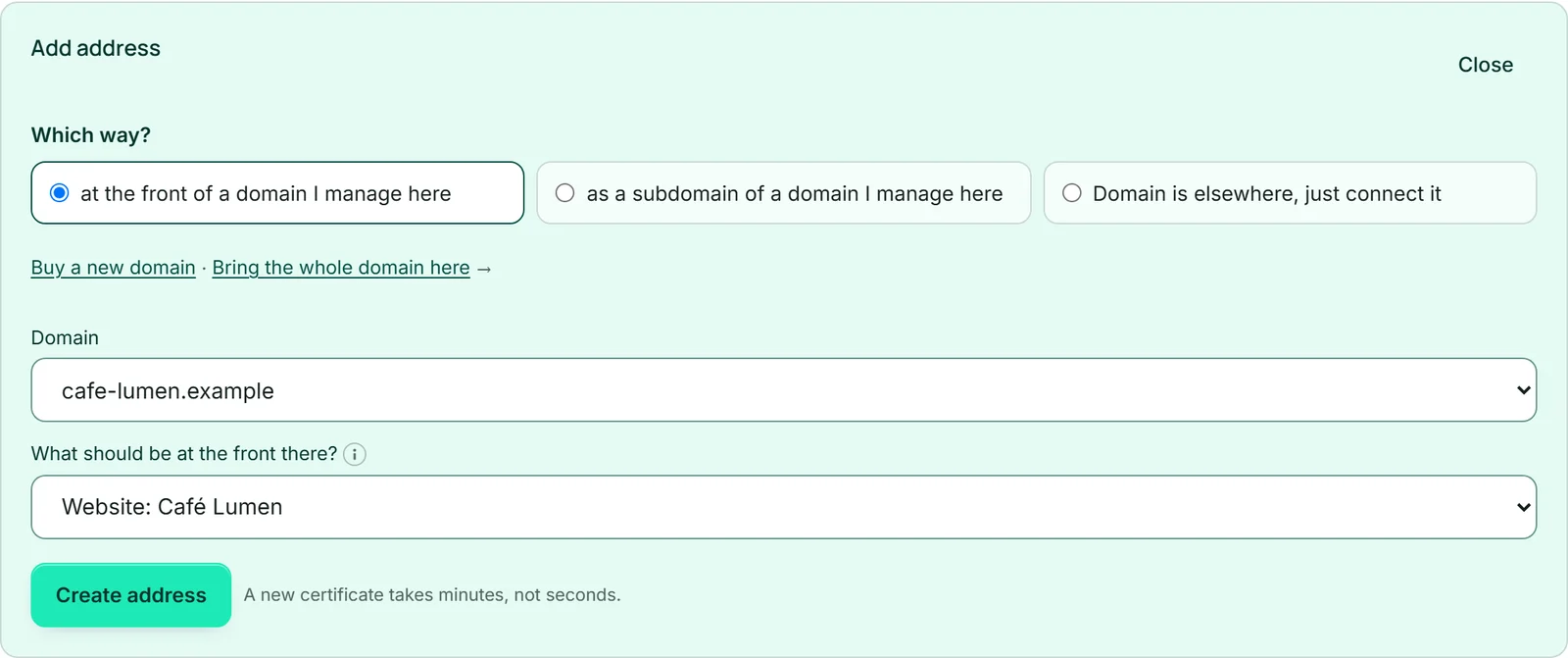
Task: Open 'Bring the whole domain here' link
Action: click(341, 268)
